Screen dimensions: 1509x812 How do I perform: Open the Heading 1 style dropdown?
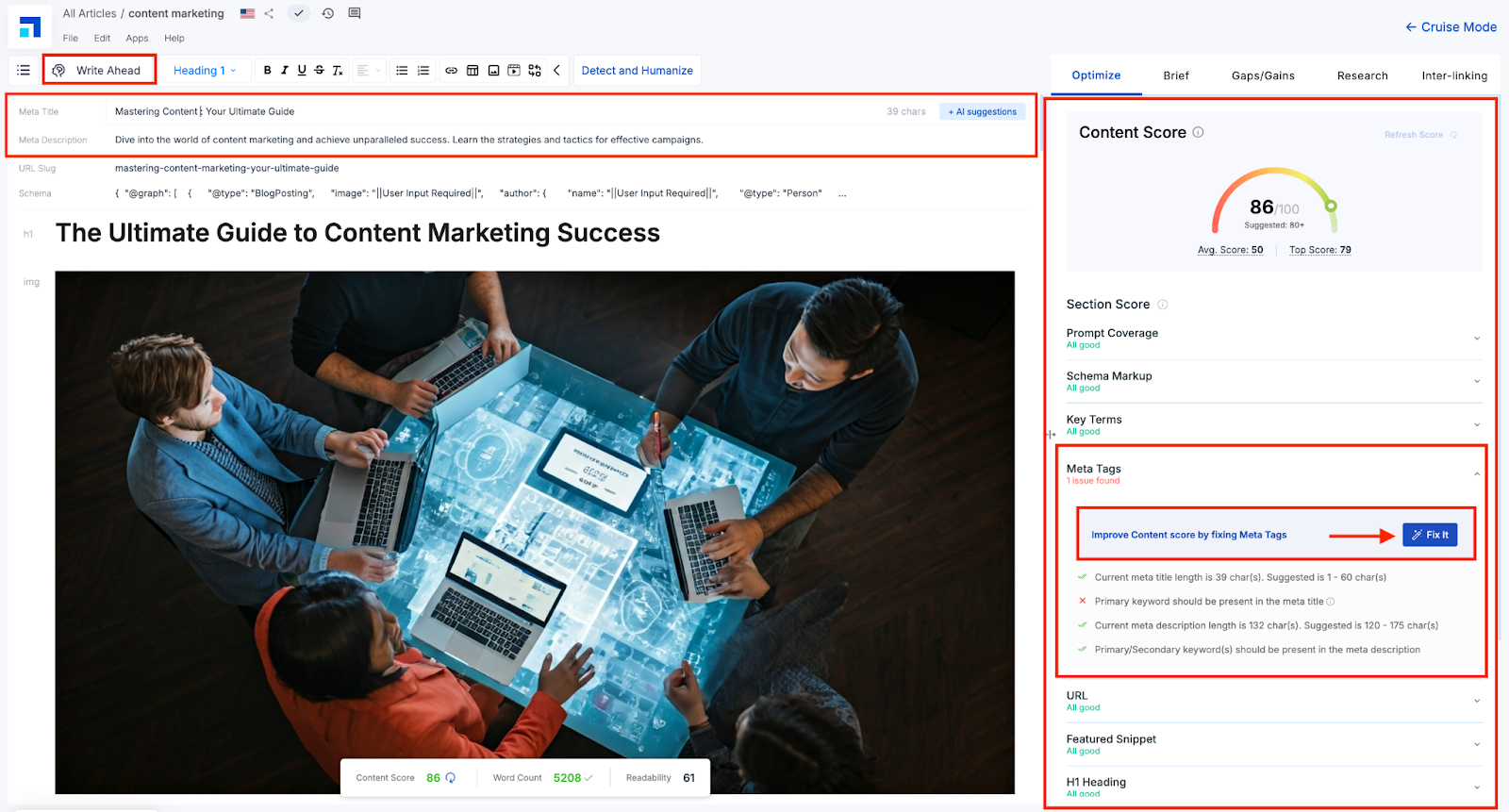point(205,70)
